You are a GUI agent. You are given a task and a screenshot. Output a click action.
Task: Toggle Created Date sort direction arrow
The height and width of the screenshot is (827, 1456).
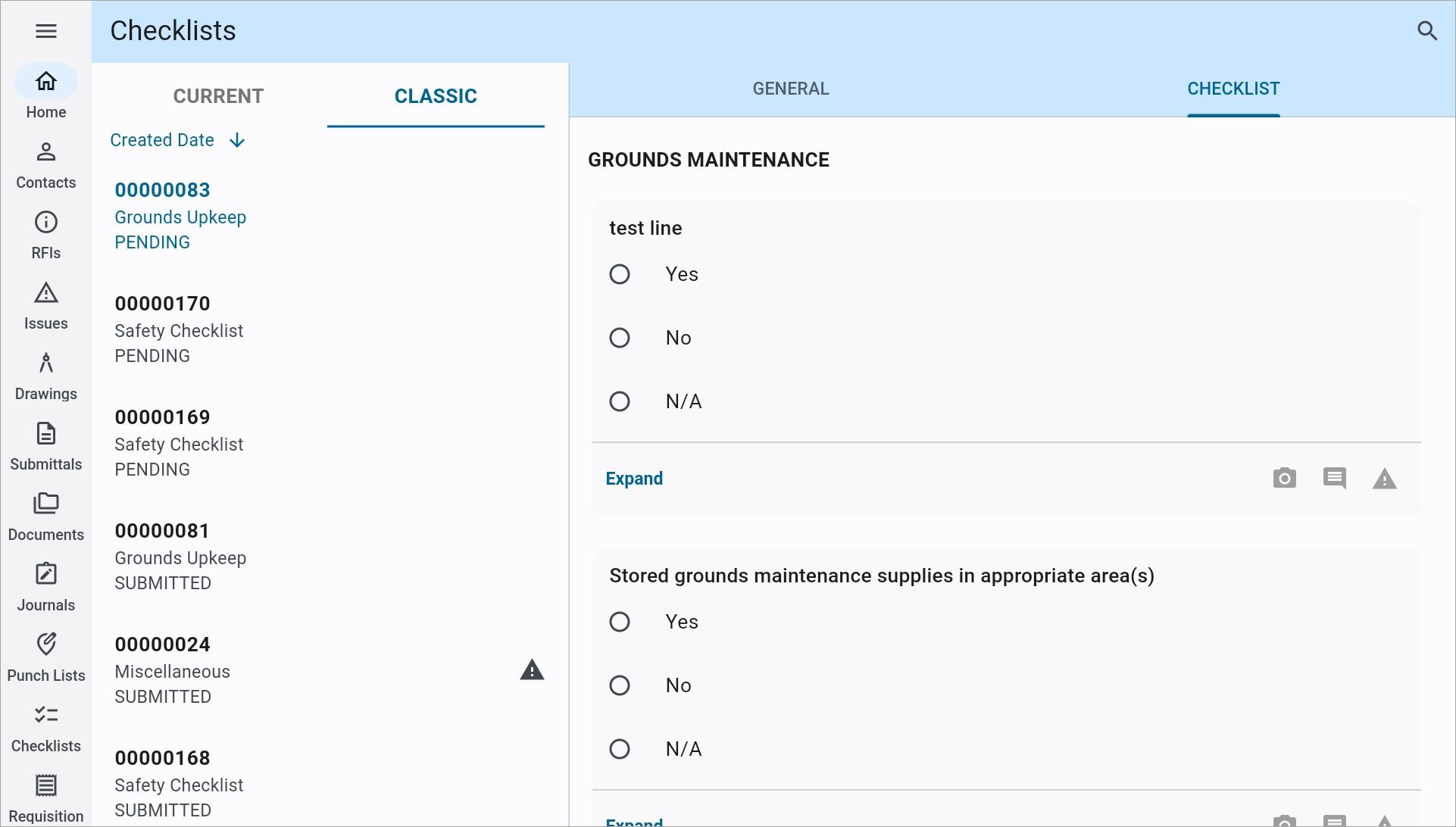click(x=237, y=140)
